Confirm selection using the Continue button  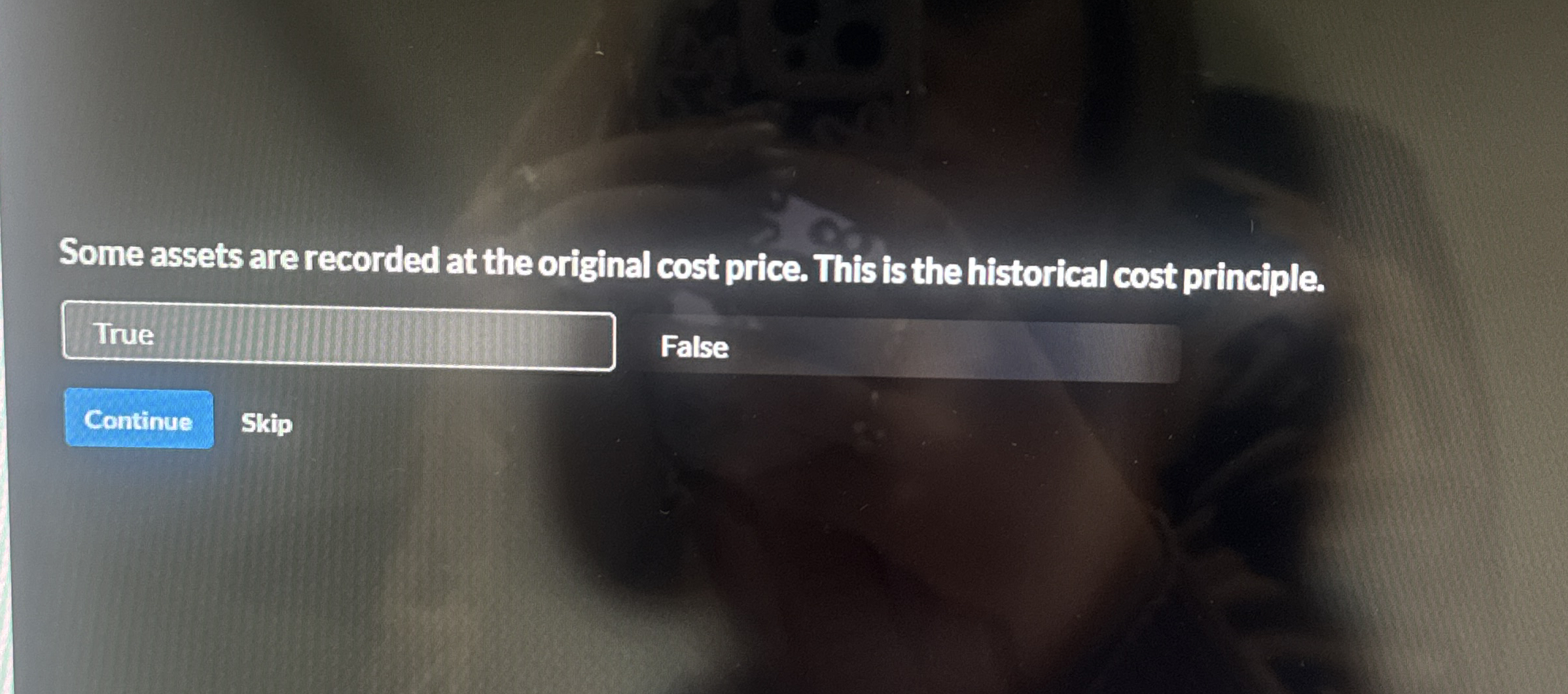[139, 419]
